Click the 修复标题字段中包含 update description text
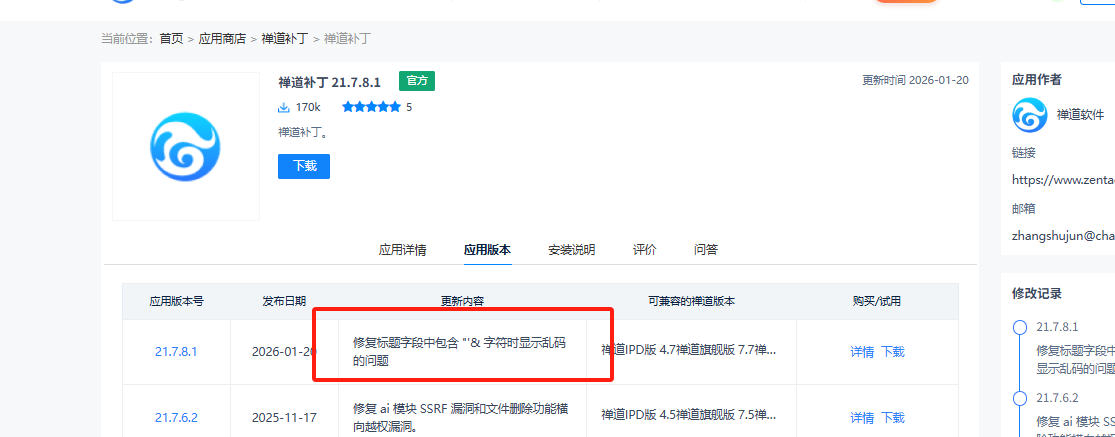Image resolution: width=1115 pixels, height=437 pixels. pos(459,352)
